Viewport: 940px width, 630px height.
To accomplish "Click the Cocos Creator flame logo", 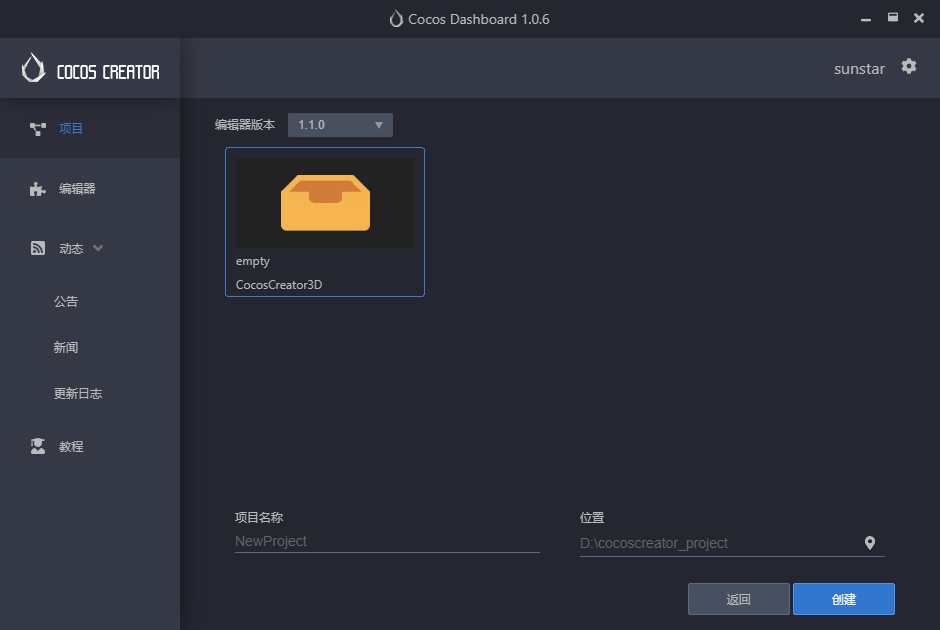I will pyautogui.click(x=34, y=68).
